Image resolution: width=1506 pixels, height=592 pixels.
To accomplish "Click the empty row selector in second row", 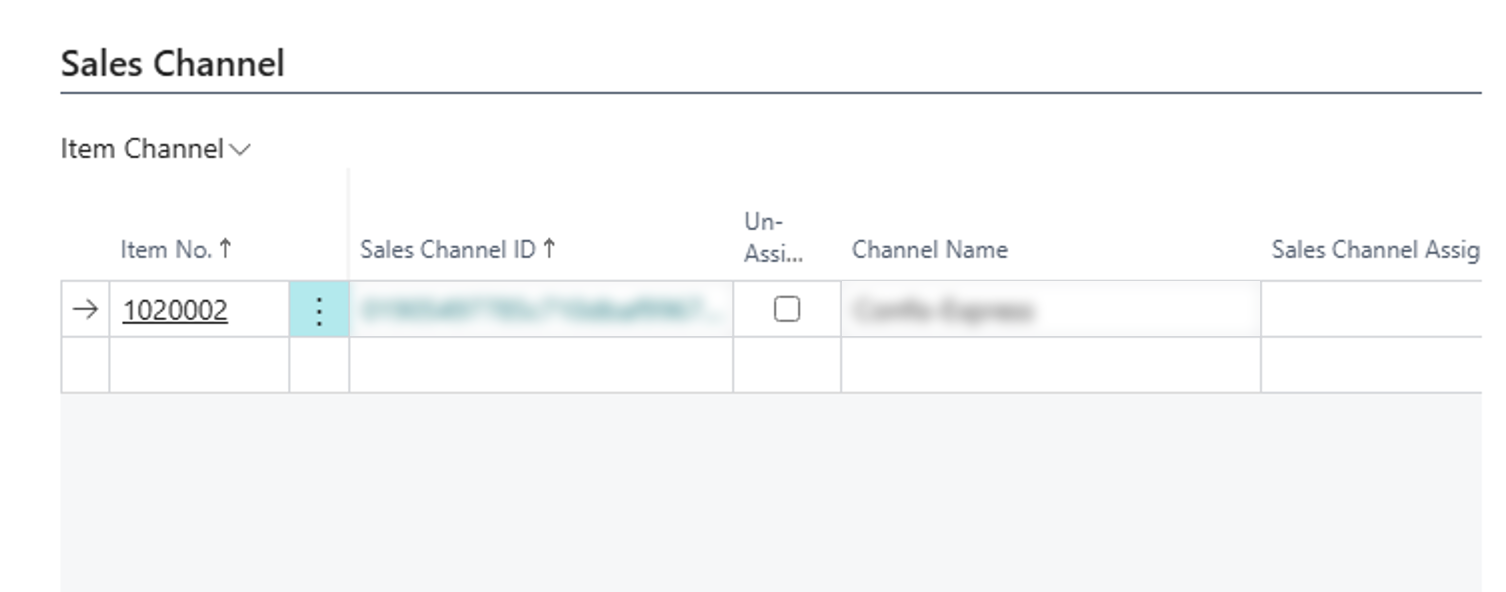I will [x=86, y=365].
